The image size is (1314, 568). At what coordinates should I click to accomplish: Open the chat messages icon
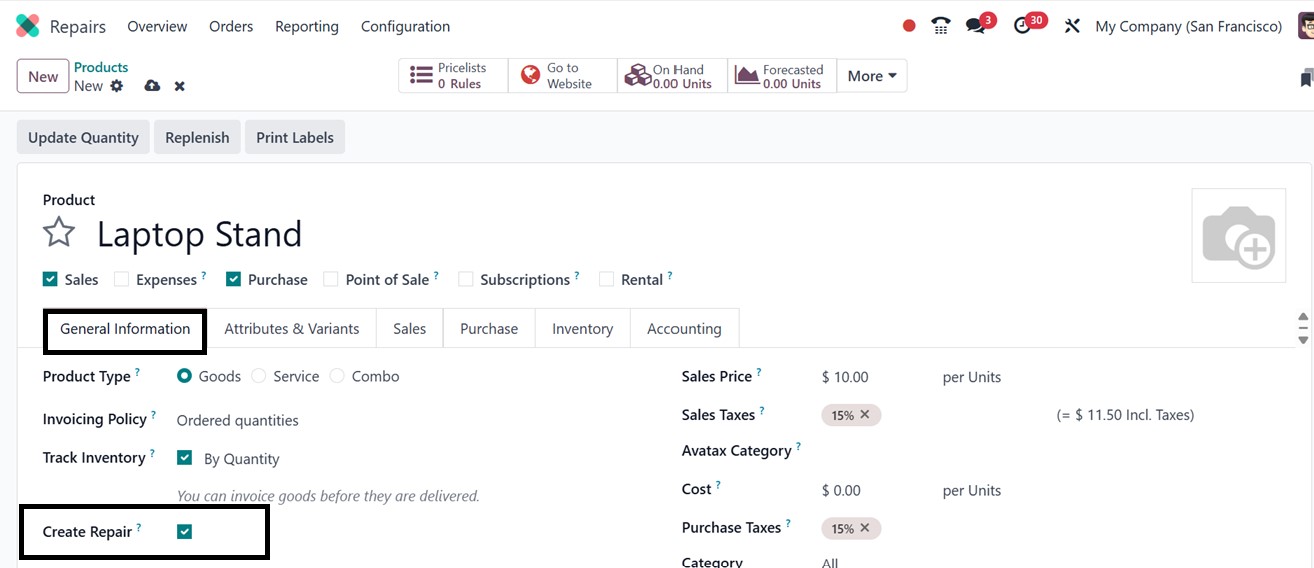click(x=975, y=26)
